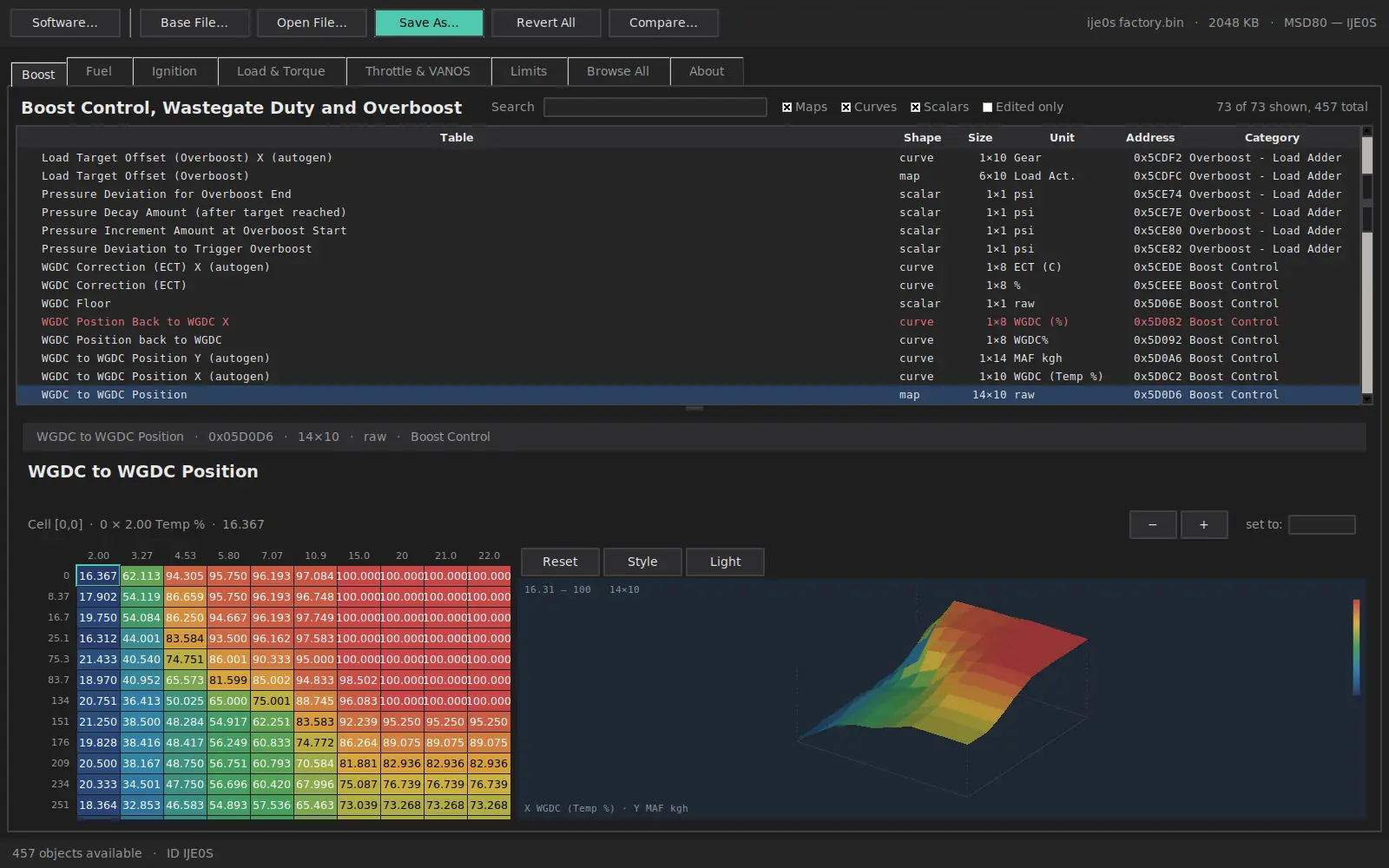The image size is (1389, 868).
Task: Click the Open File... button
Action: click(x=312, y=23)
